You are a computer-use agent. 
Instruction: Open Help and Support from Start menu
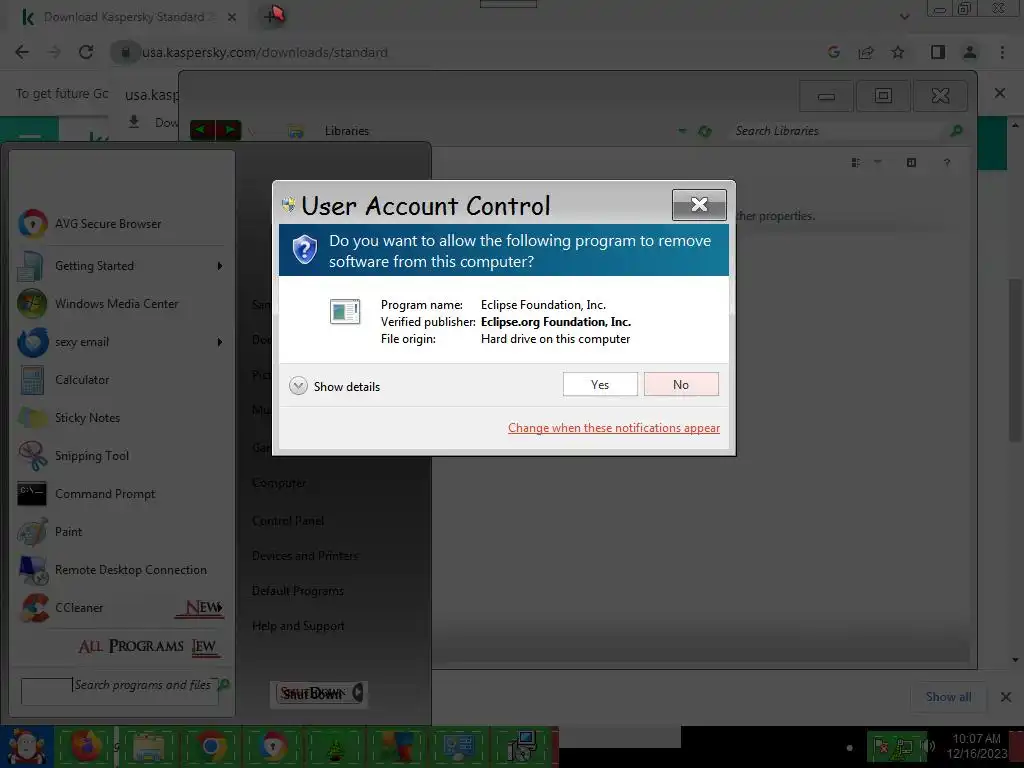298,626
